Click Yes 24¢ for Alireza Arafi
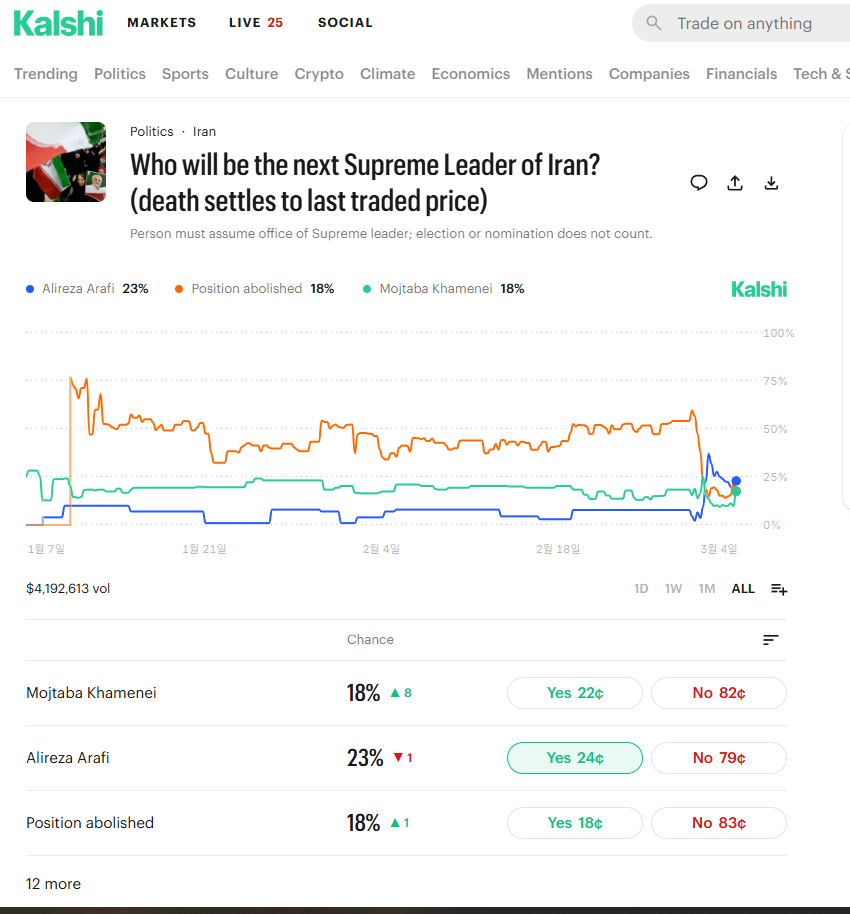This screenshot has height=914, width=850. coord(575,758)
